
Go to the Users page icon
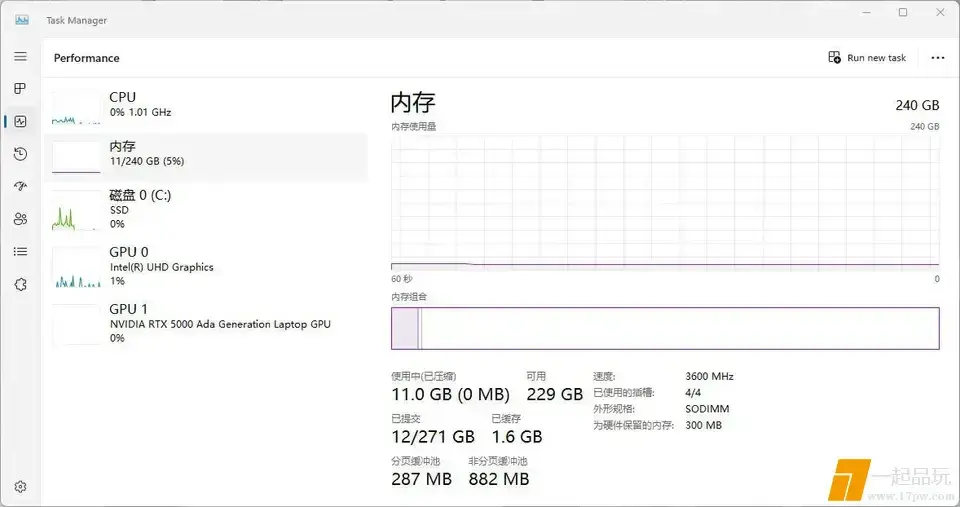click(20, 219)
